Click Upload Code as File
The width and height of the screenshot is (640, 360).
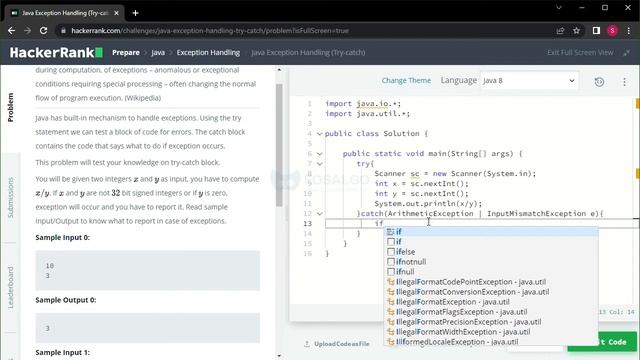(337, 344)
